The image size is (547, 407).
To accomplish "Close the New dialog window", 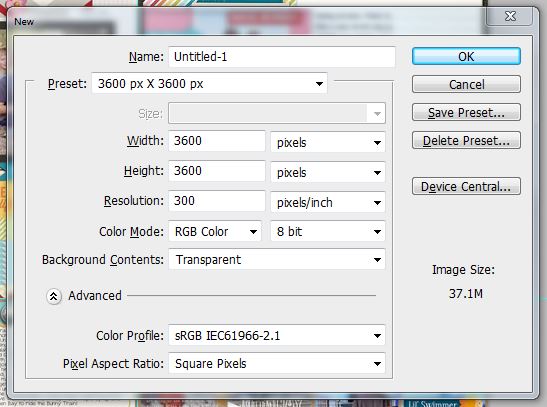I will point(510,16).
